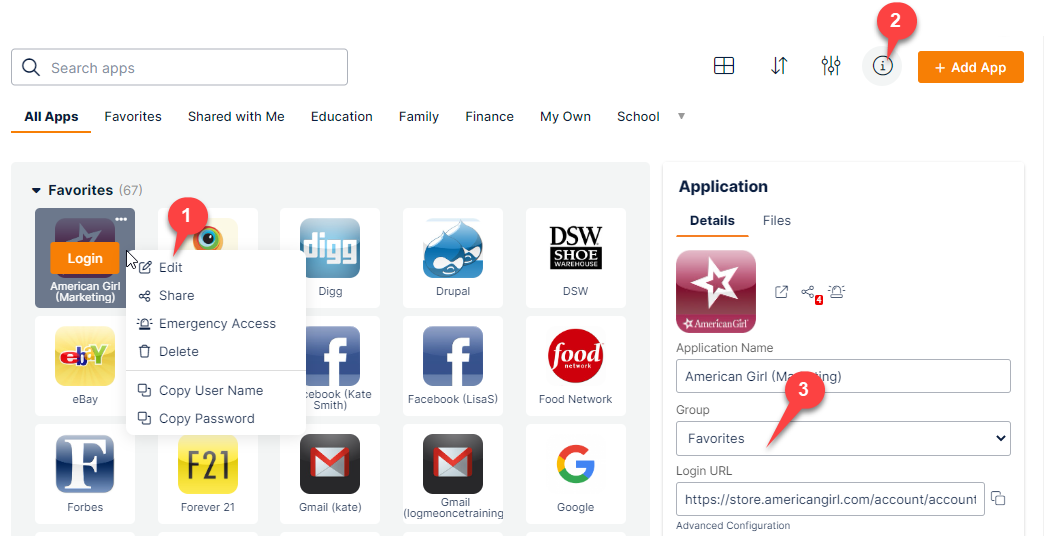The height and width of the screenshot is (536, 1044).
Task: Open the Education tab
Action: 342,117
